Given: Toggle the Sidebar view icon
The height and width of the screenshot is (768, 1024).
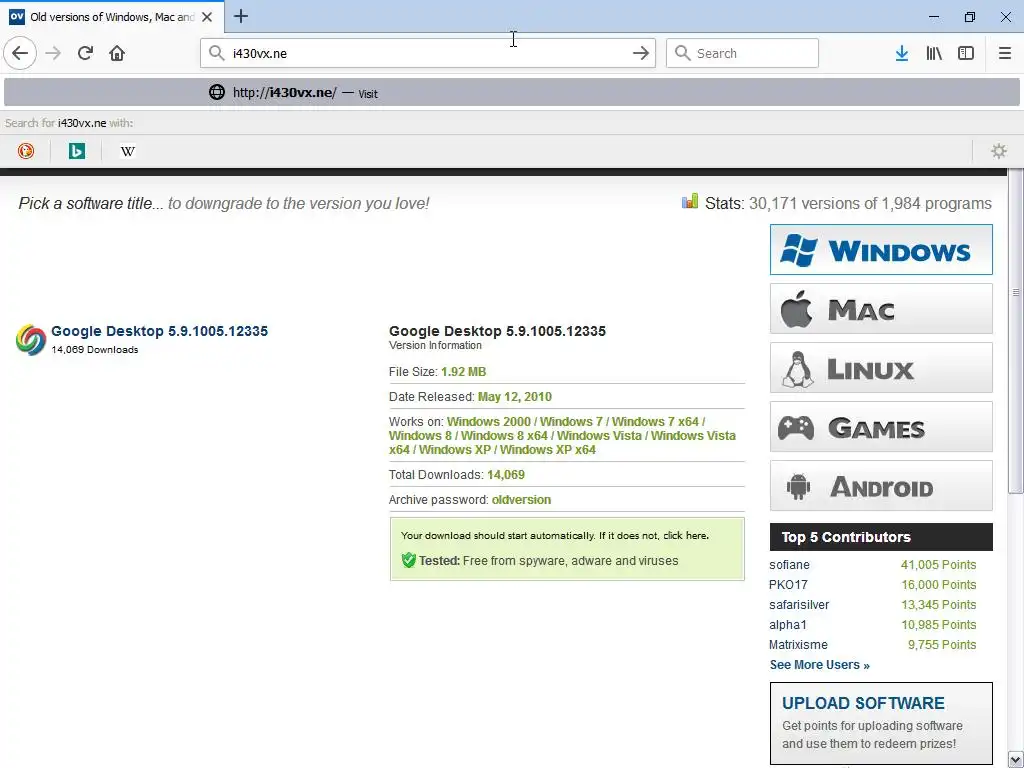Looking at the screenshot, I should (966, 53).
